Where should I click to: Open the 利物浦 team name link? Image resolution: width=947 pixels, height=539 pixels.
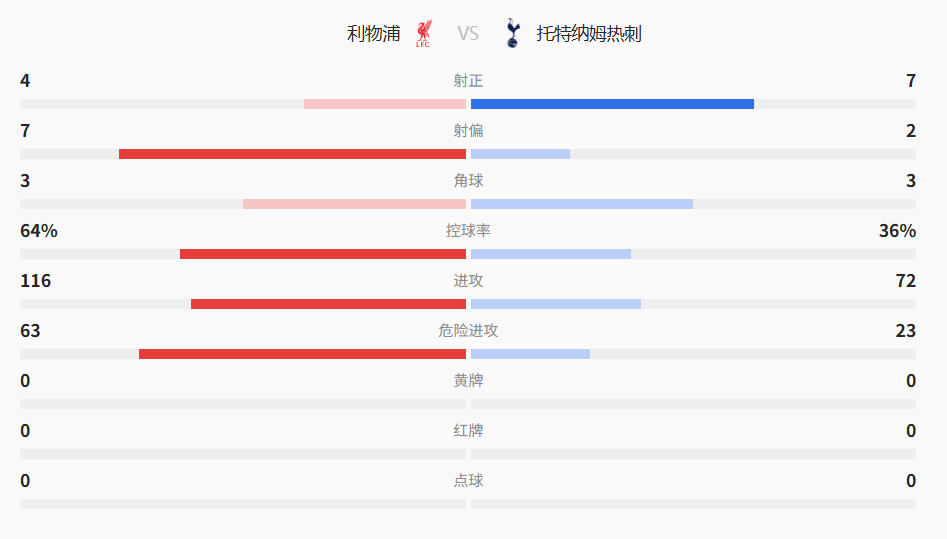tap(373, 33)
